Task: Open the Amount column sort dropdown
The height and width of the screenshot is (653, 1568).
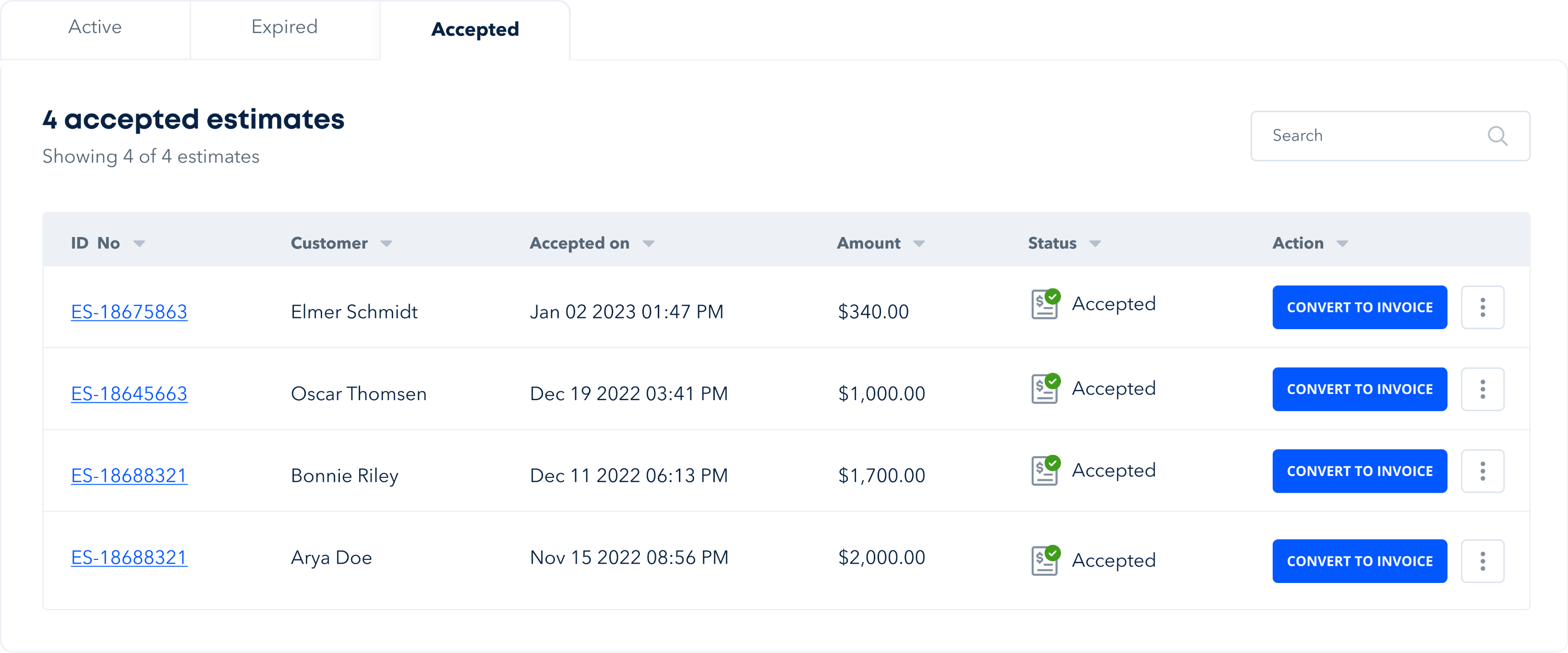Action: 918,244
